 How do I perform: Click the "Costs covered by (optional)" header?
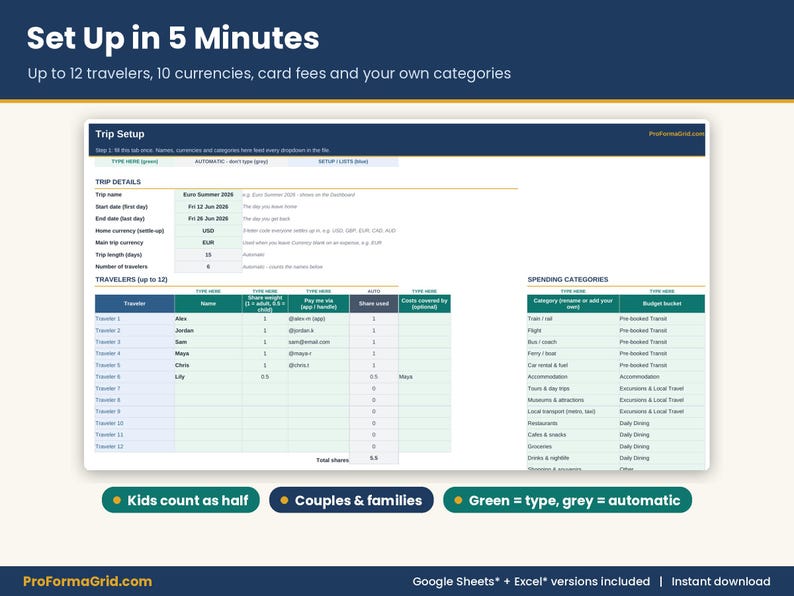(424, 304)
